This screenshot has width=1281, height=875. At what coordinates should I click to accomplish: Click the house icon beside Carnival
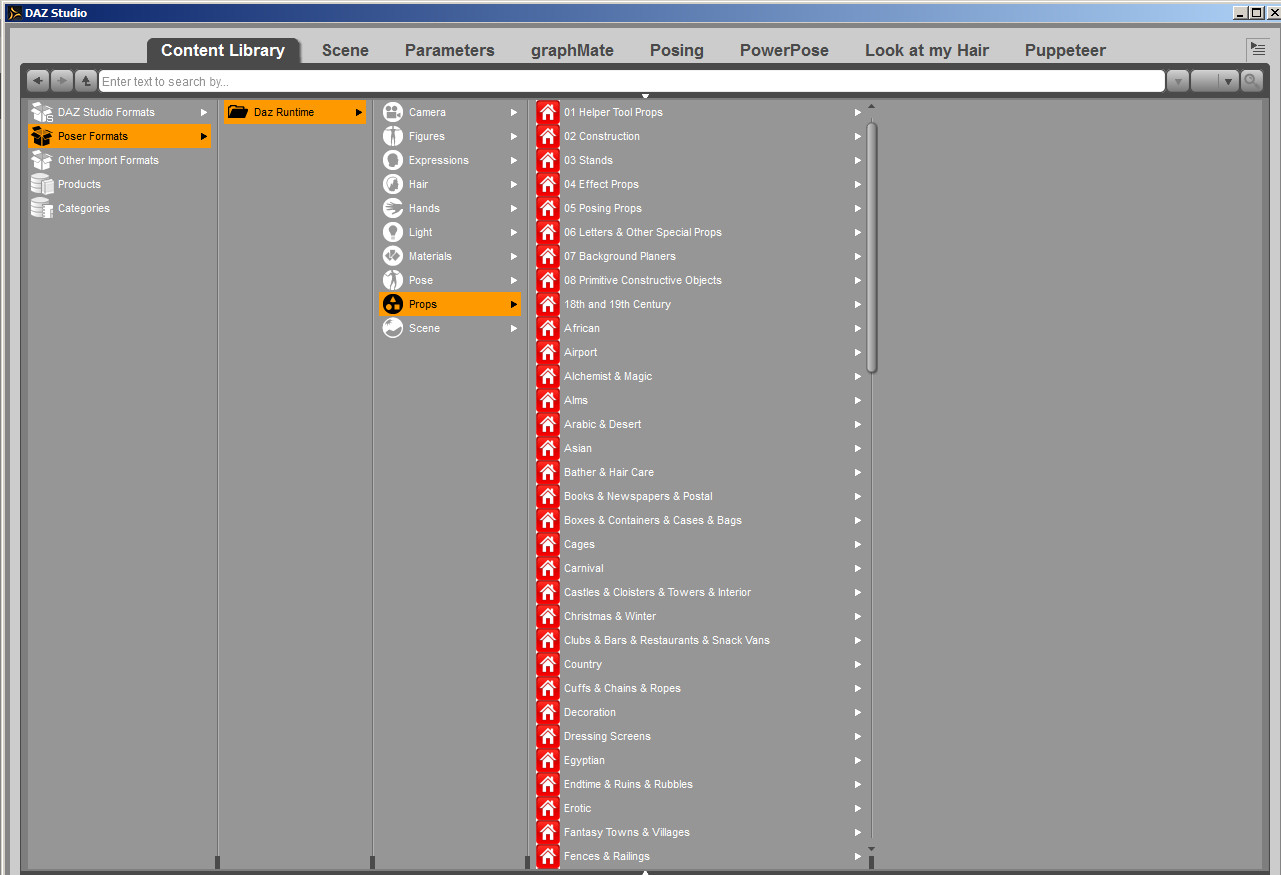point(548,568)
